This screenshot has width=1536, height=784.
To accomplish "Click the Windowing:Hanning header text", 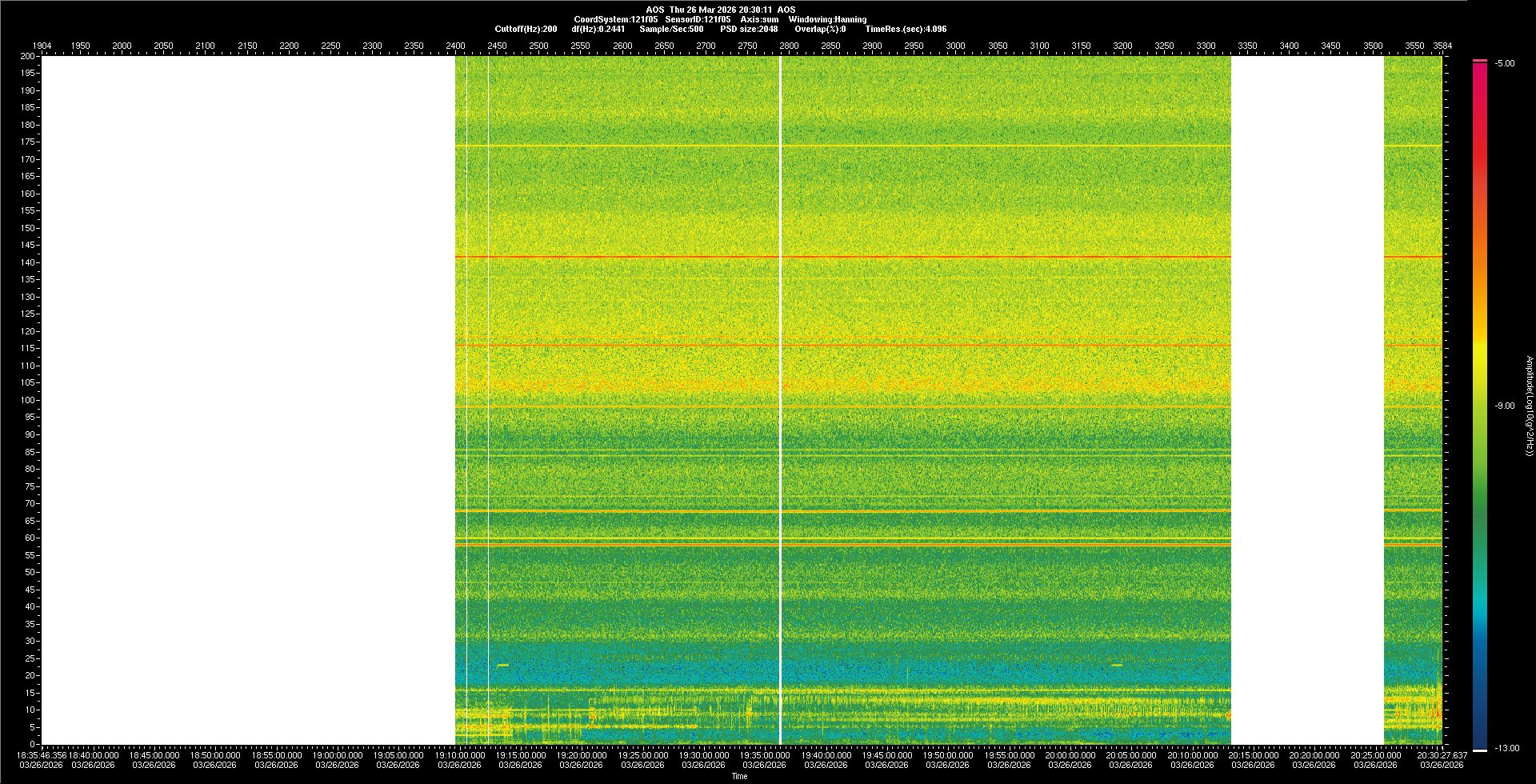I will (827, 19).
